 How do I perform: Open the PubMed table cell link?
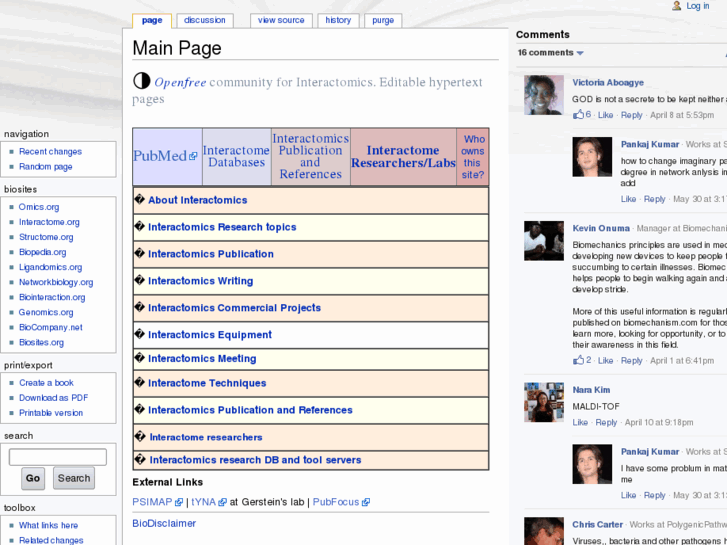pos(160,156)
